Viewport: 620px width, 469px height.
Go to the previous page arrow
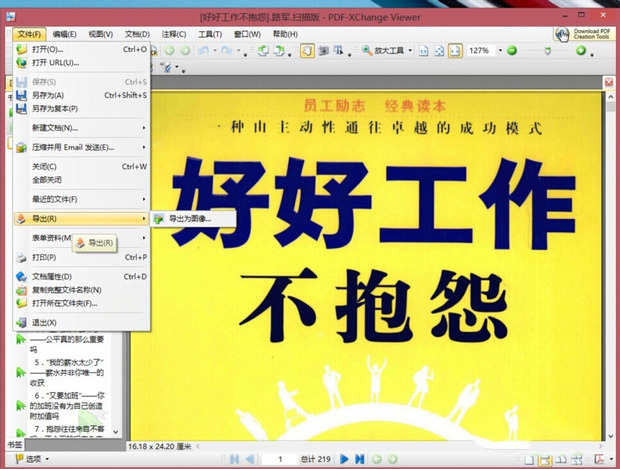tap(250, 459)
